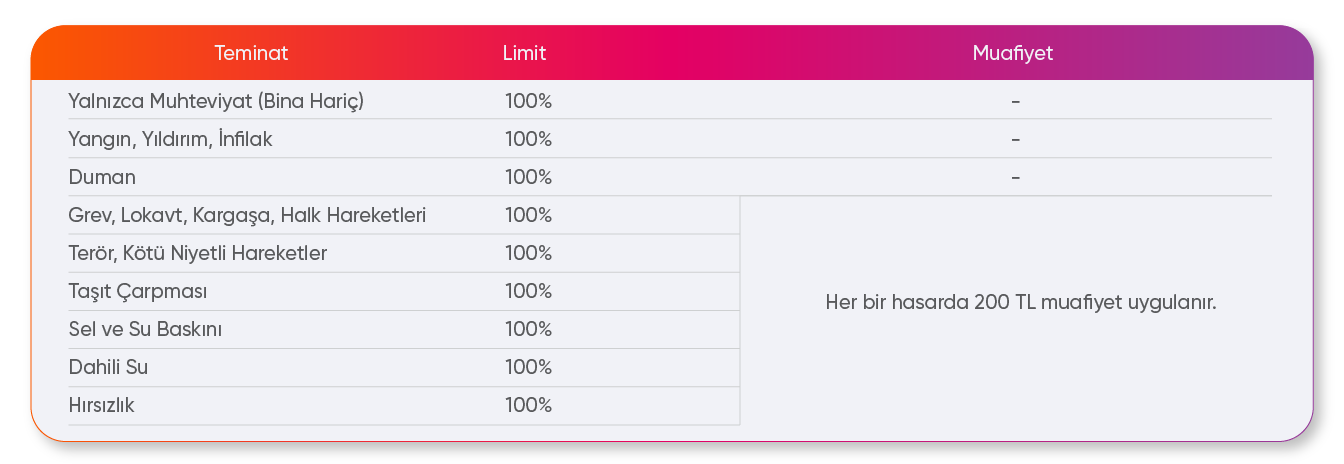Select the Yangın, Yıldırım, İnfilak row label
This screenshot has width=1344, height=464.
pos(170,139)
